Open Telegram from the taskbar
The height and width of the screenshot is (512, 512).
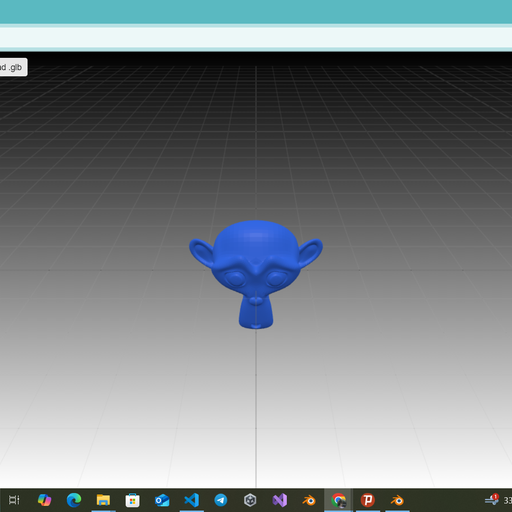click(x=221, y=500)
